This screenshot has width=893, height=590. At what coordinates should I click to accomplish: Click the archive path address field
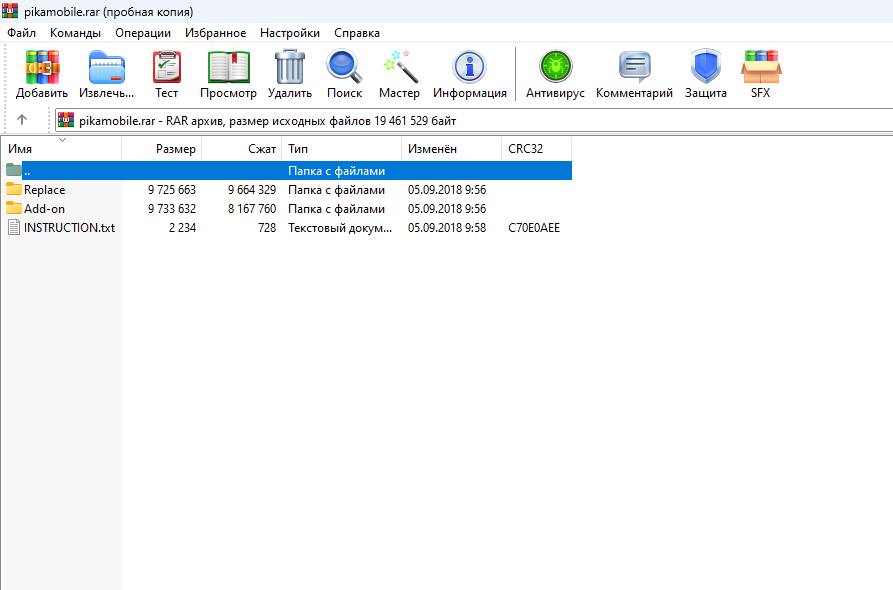tap(476, 120)
